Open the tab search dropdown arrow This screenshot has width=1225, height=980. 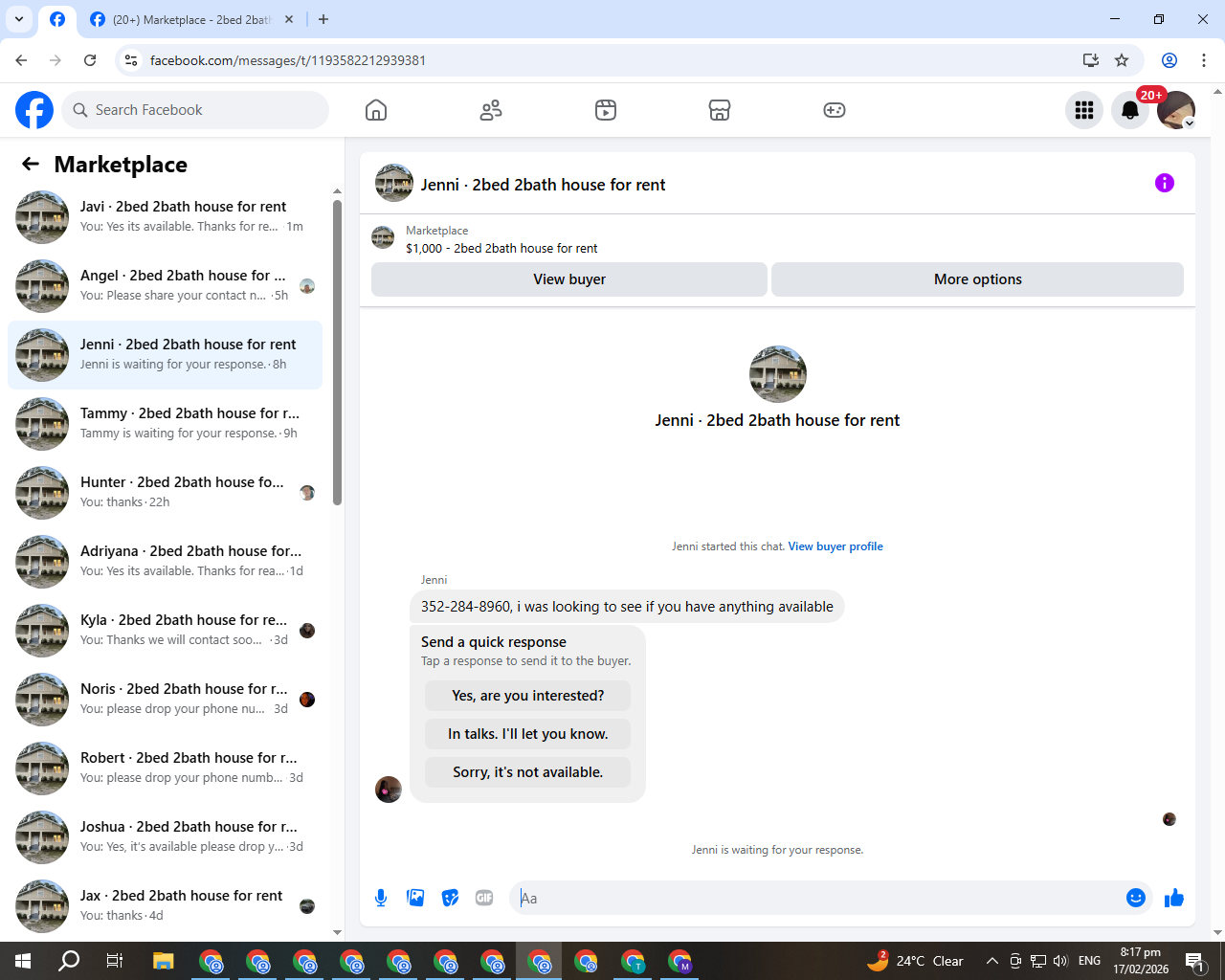[x=18, y=19]
